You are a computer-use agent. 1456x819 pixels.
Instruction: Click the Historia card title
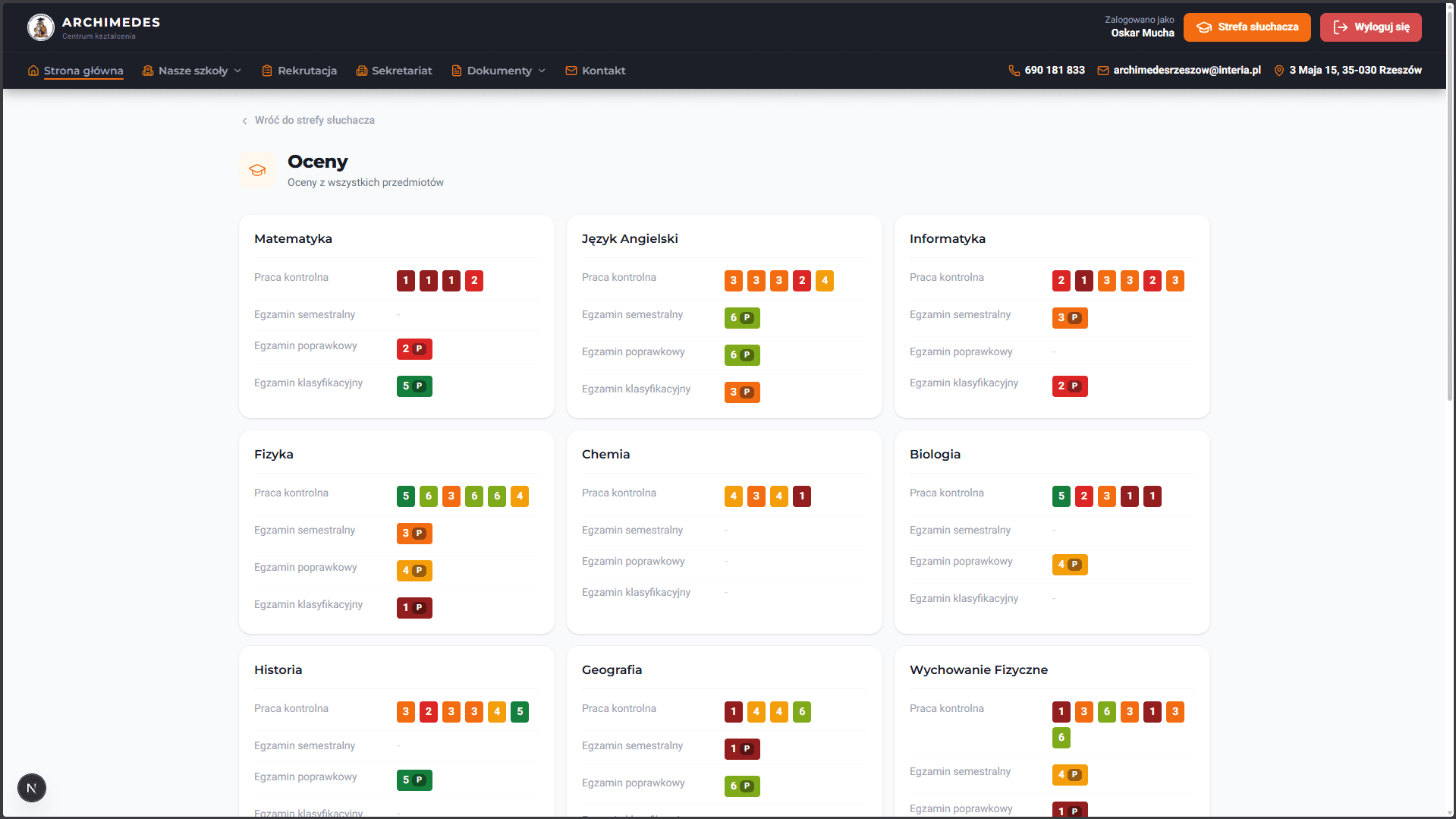click(x=278, y=669)
